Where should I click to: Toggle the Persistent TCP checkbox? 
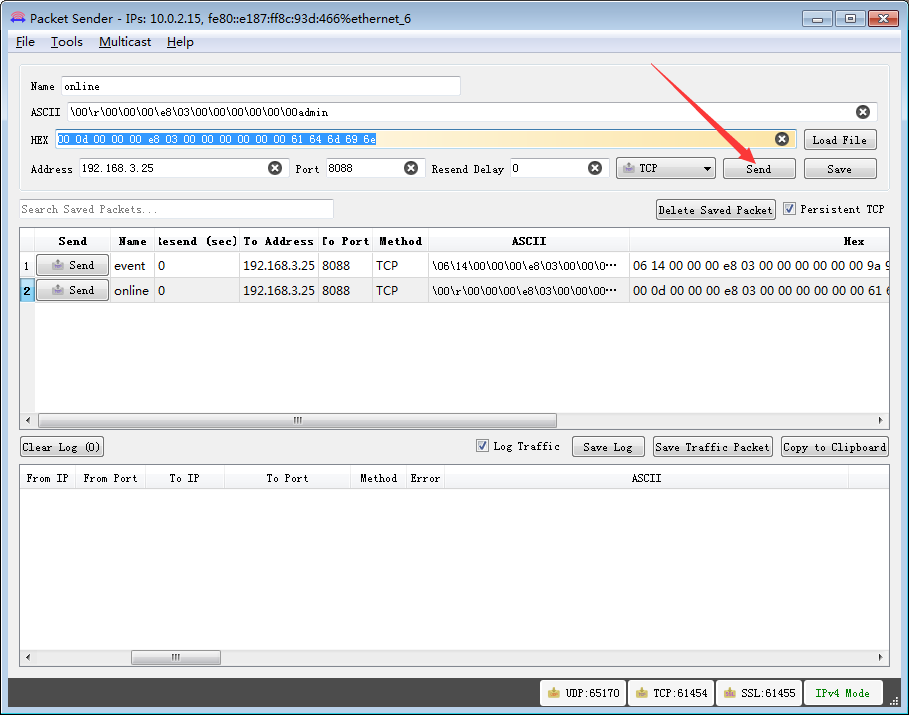(x=790, y=209)
